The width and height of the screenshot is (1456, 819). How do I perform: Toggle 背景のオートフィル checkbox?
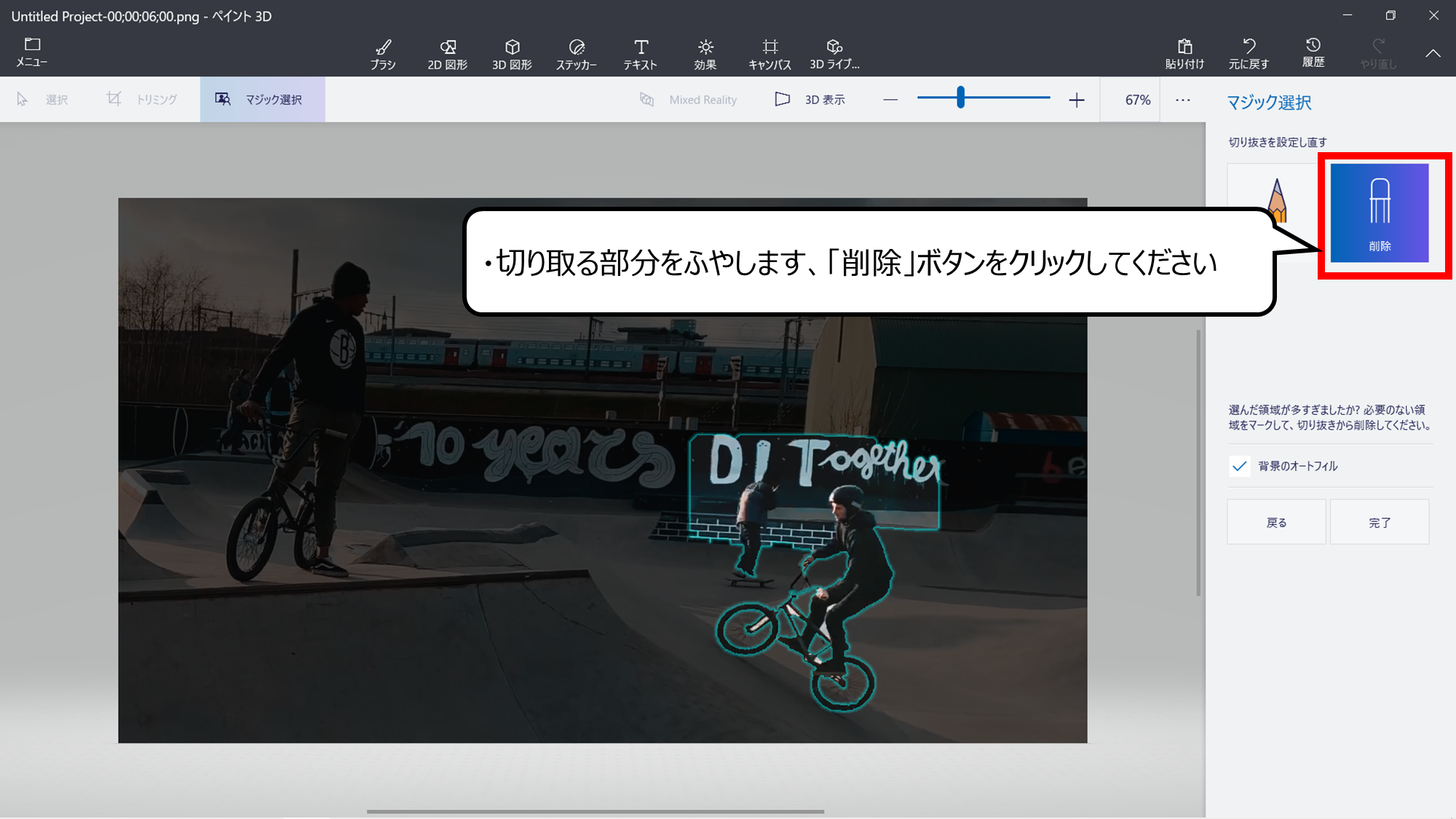pos(1240,466)
